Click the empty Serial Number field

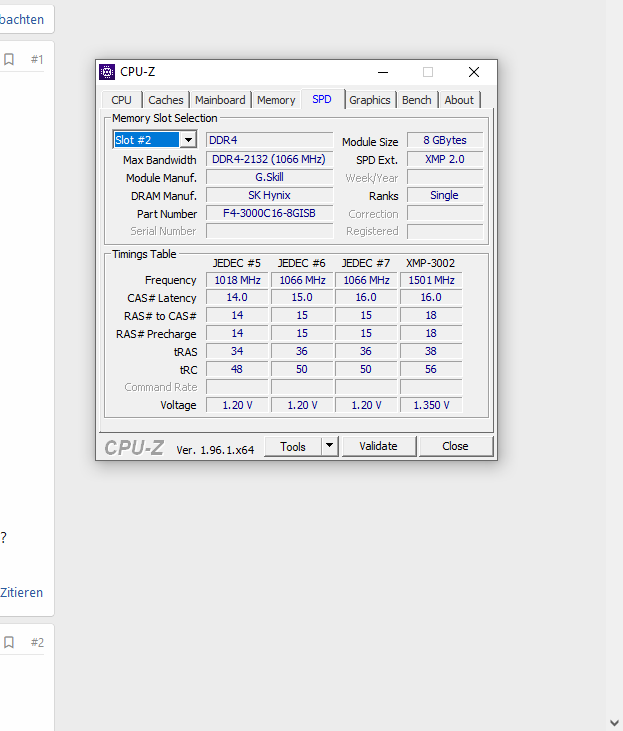point(270,231)
